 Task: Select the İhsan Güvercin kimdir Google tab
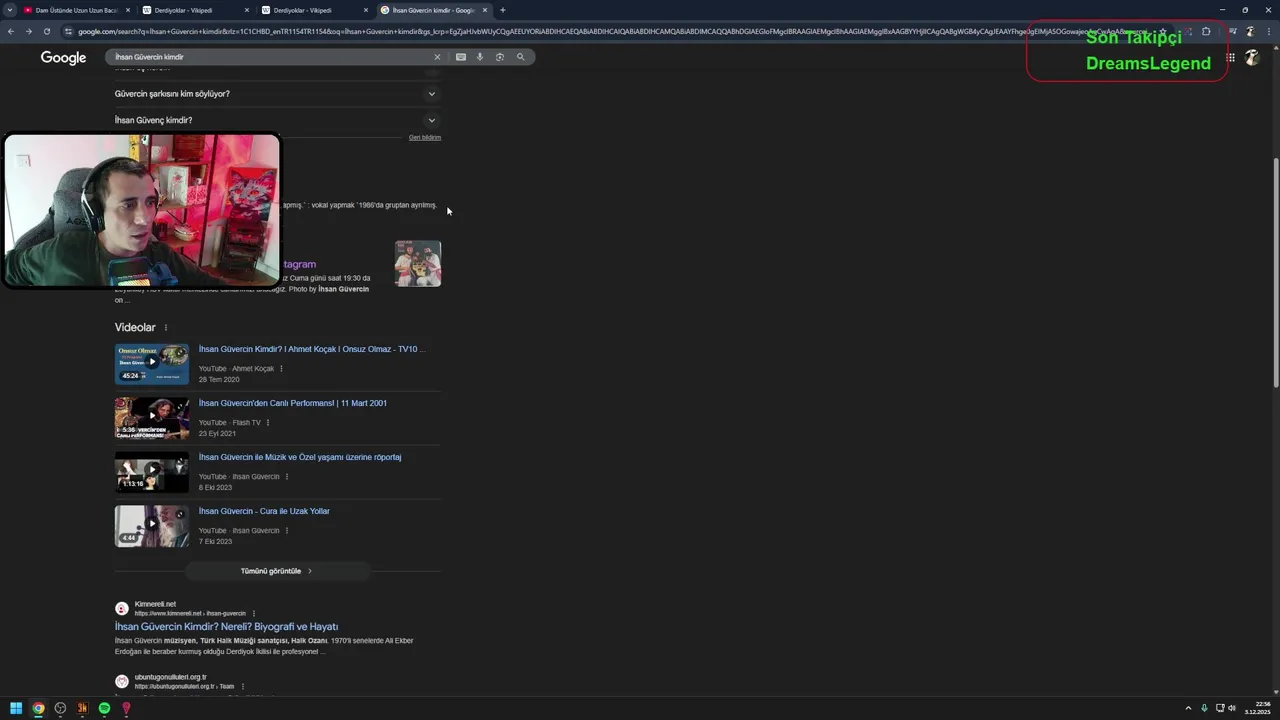[432, 10]
